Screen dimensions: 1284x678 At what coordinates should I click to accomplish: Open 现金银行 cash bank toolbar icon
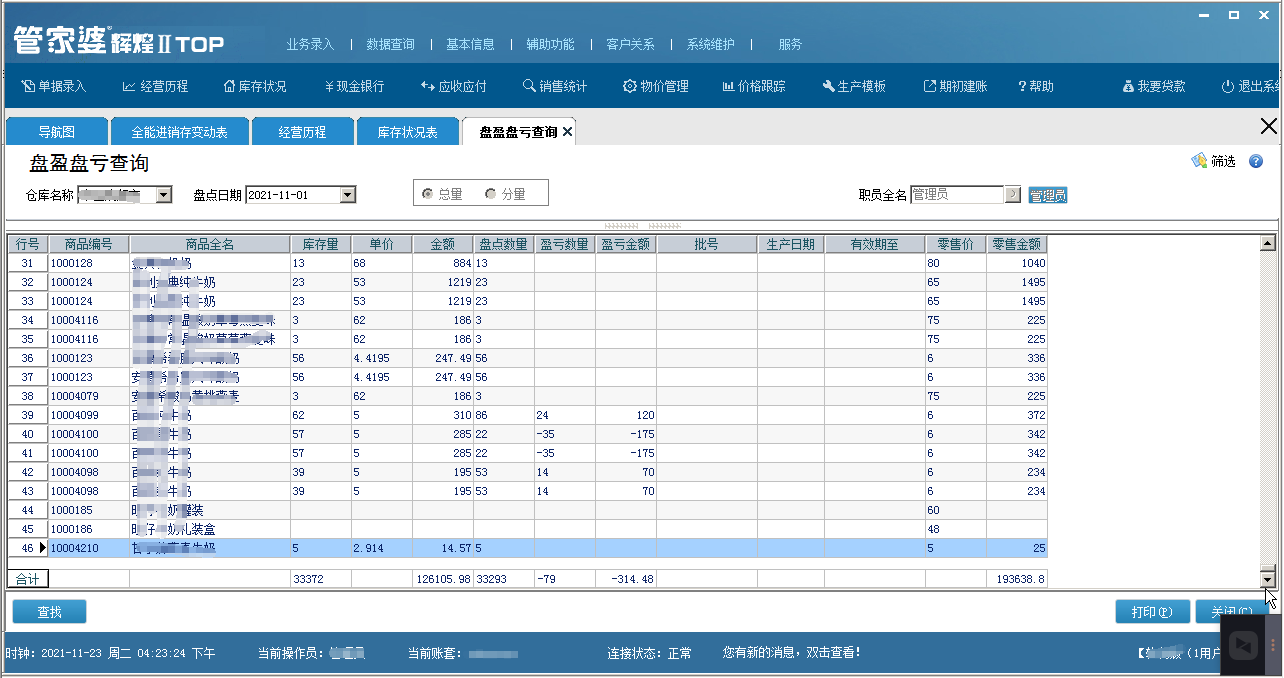point(329,87)
